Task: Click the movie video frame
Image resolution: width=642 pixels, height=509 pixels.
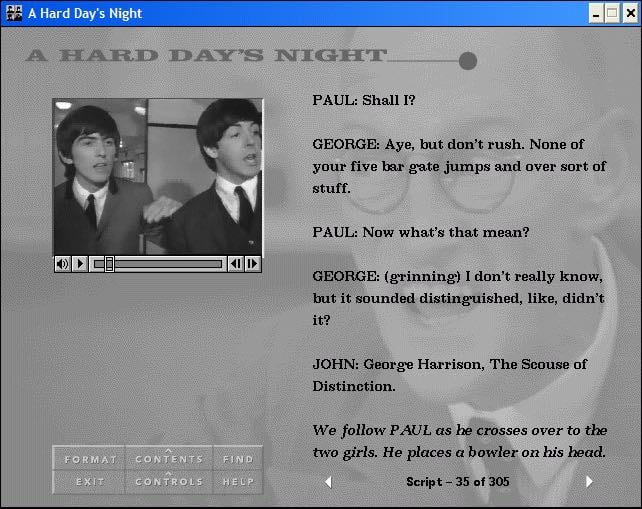Action: point(158,176)
